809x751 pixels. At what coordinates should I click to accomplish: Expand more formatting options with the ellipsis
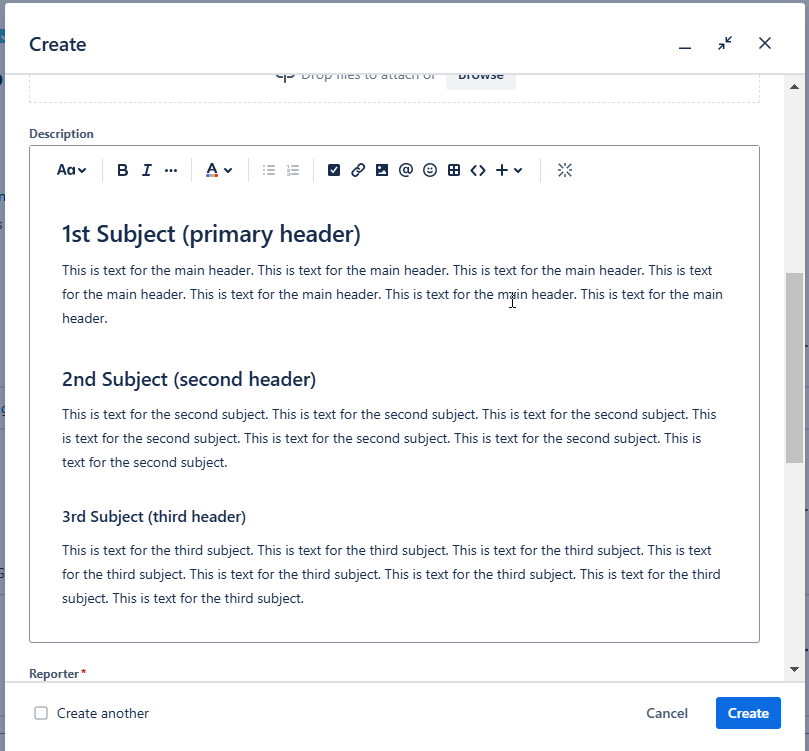click(x=170, y=170)
